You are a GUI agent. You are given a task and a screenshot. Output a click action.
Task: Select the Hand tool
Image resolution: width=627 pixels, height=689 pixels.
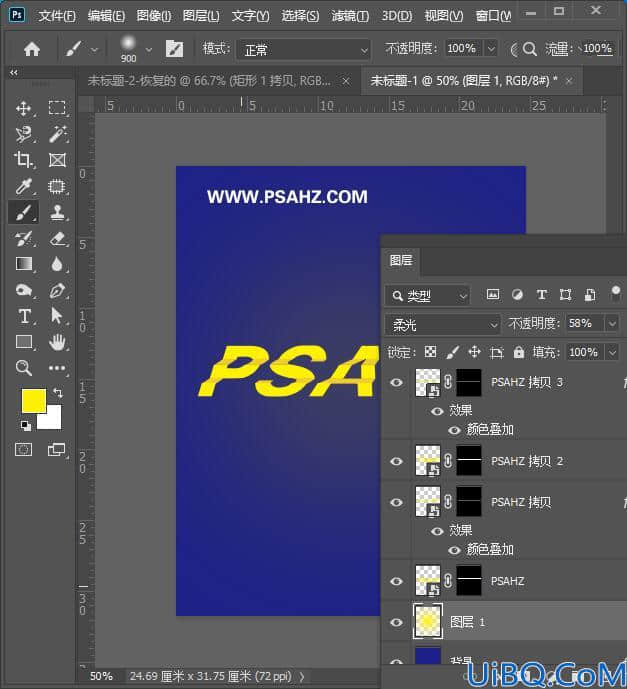pos(57,342)
